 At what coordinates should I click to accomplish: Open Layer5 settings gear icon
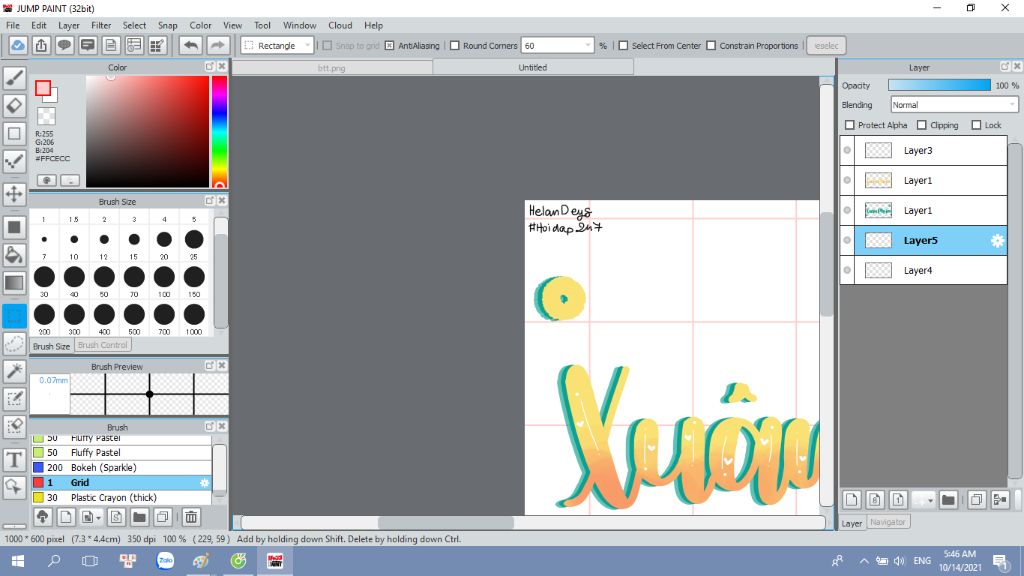(x=997, y=240)
